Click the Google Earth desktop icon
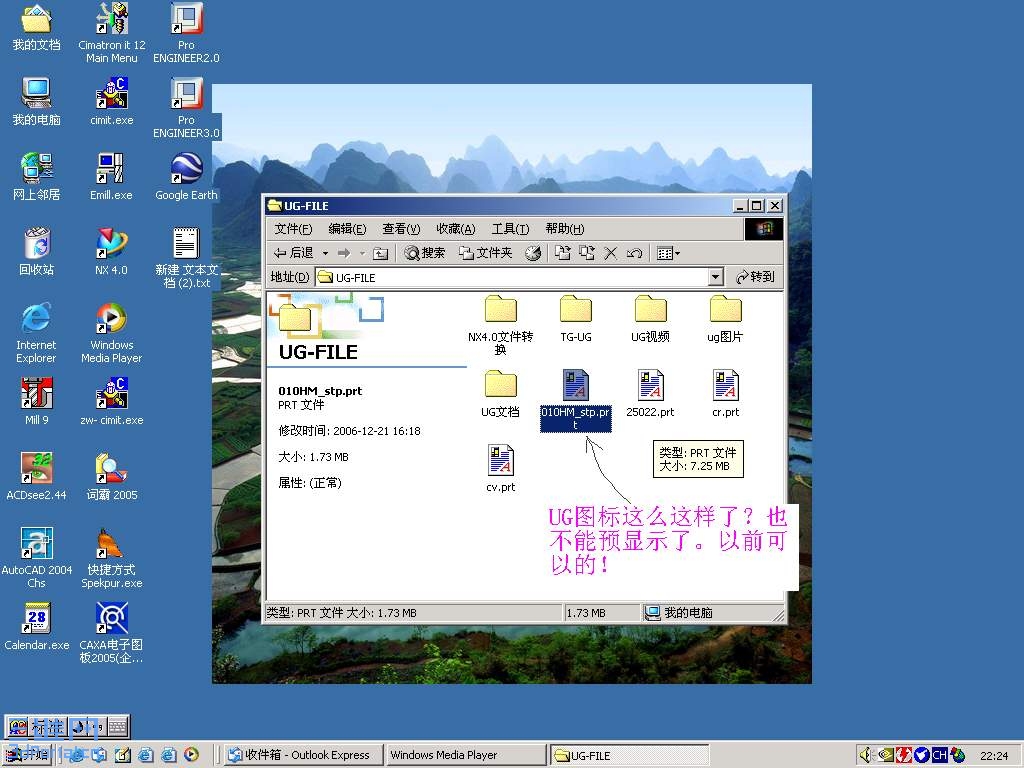 [186, 177]
